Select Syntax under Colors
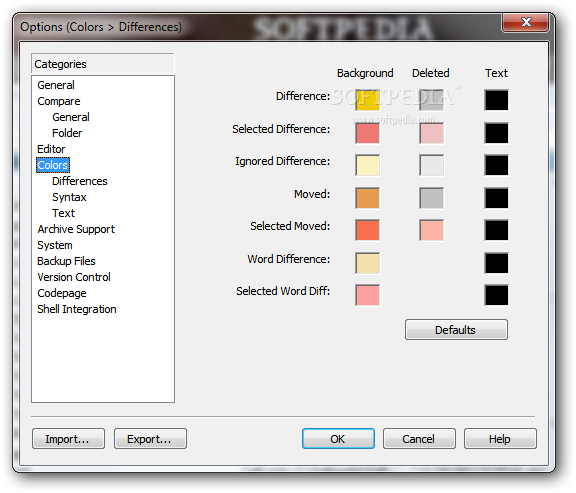 tap(69, 197)
